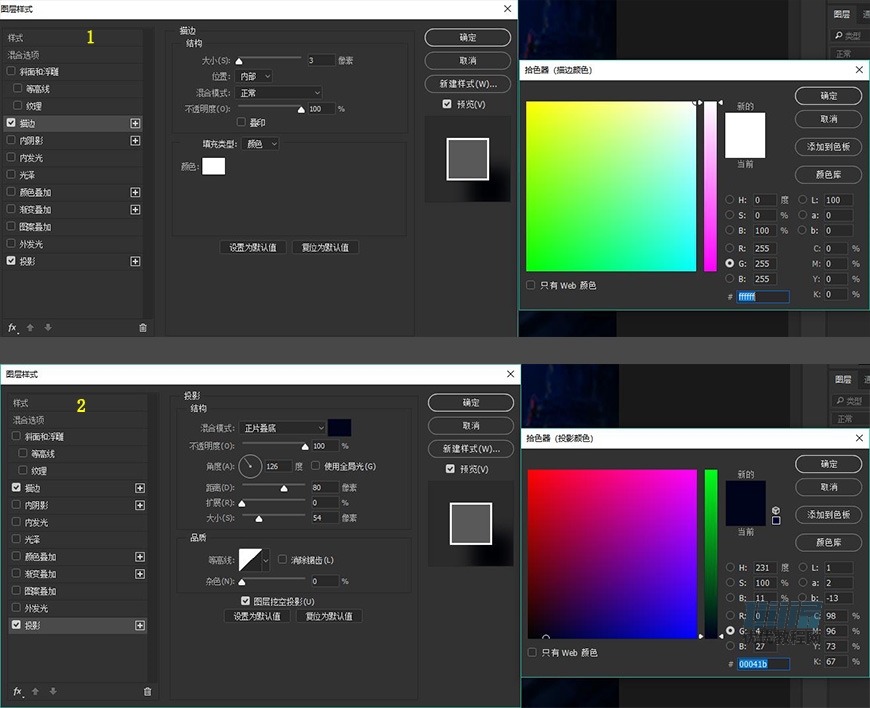870x708 pixels.
Task: Toggle 使用全局光 global light checkbox
Action: coord(316,466)
